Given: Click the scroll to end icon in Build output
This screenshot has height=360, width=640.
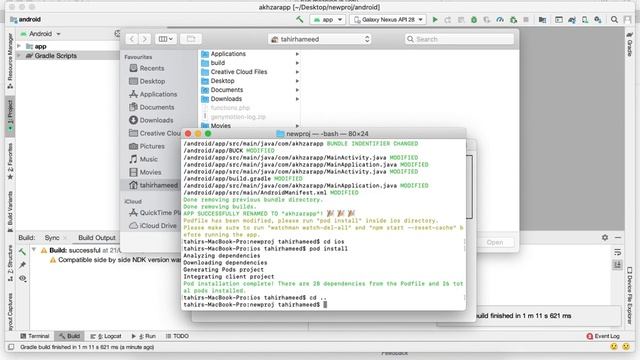Looking at the screenshot, I should click(617, 265).
